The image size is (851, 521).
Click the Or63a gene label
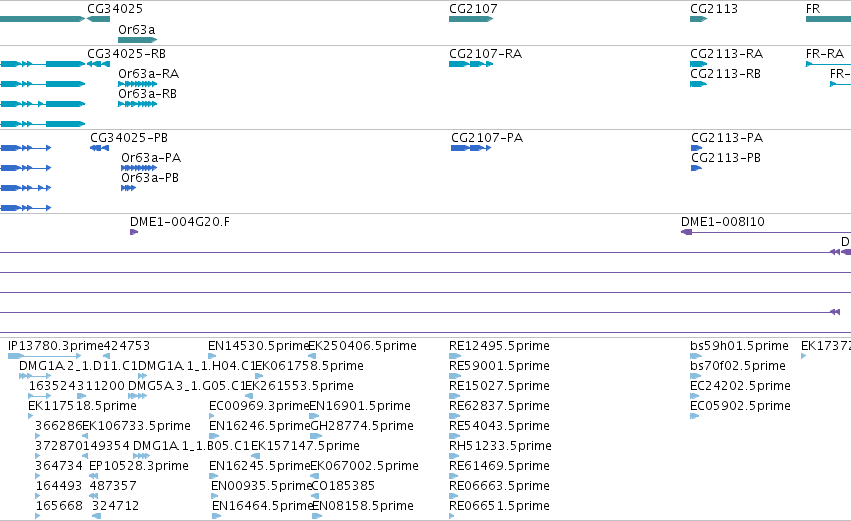(137, 29)
